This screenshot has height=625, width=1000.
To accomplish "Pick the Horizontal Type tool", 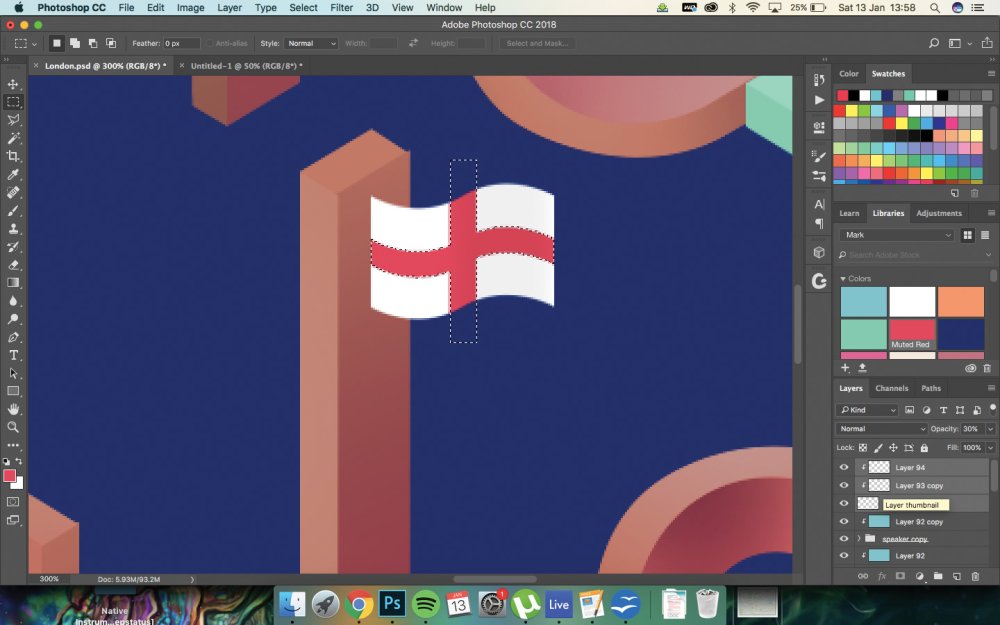I will (x=13, y=355).
